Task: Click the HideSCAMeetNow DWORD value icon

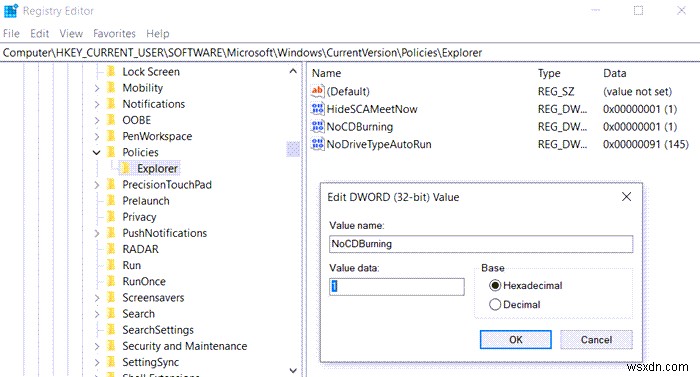Action: click(x=317, y=109)
